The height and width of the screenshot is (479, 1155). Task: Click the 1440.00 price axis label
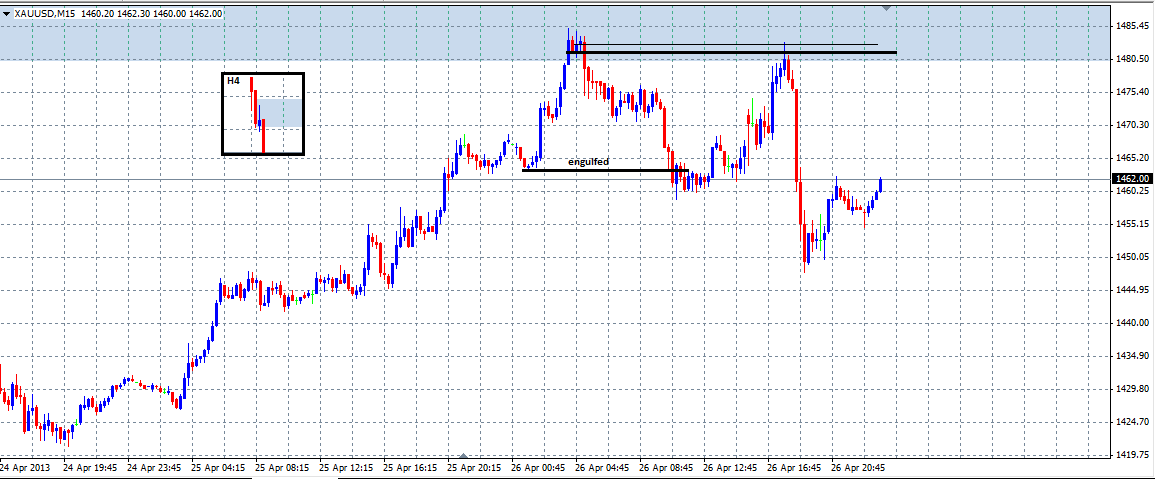pyautogui.click(x=1133, y=322)
